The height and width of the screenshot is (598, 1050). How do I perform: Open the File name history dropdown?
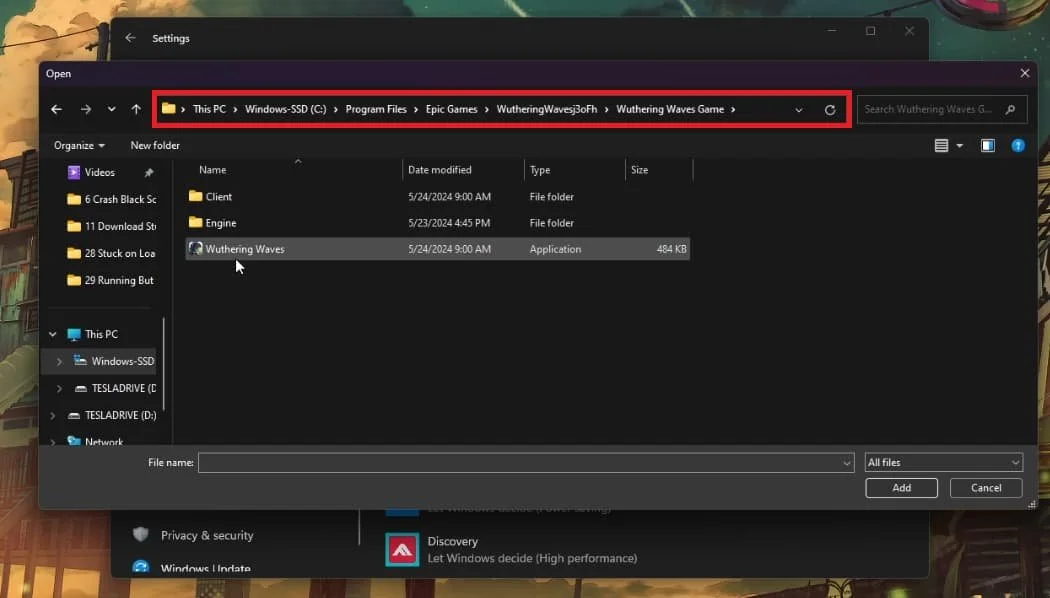point(846,463)
